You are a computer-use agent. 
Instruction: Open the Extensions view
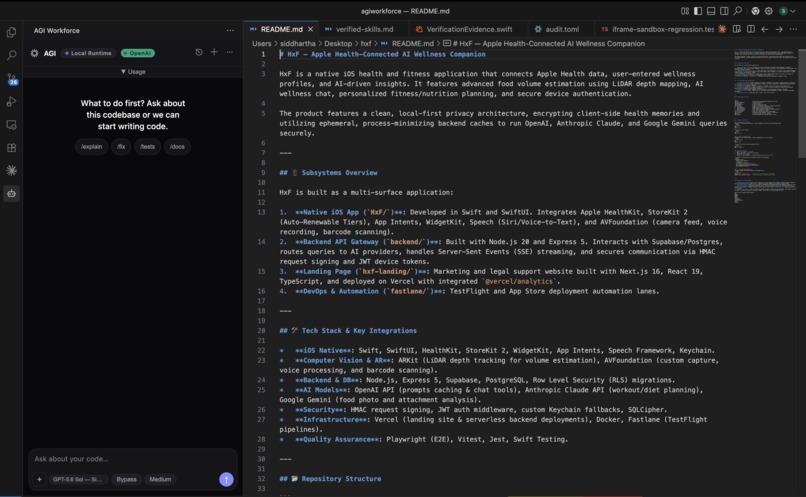pos(11,148)
